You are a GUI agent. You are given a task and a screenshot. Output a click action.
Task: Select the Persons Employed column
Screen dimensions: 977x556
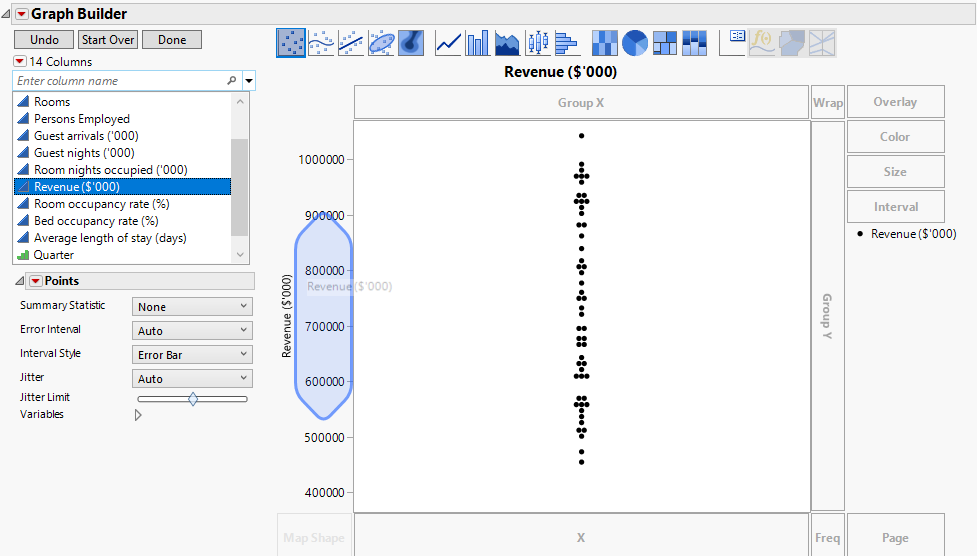122,118
